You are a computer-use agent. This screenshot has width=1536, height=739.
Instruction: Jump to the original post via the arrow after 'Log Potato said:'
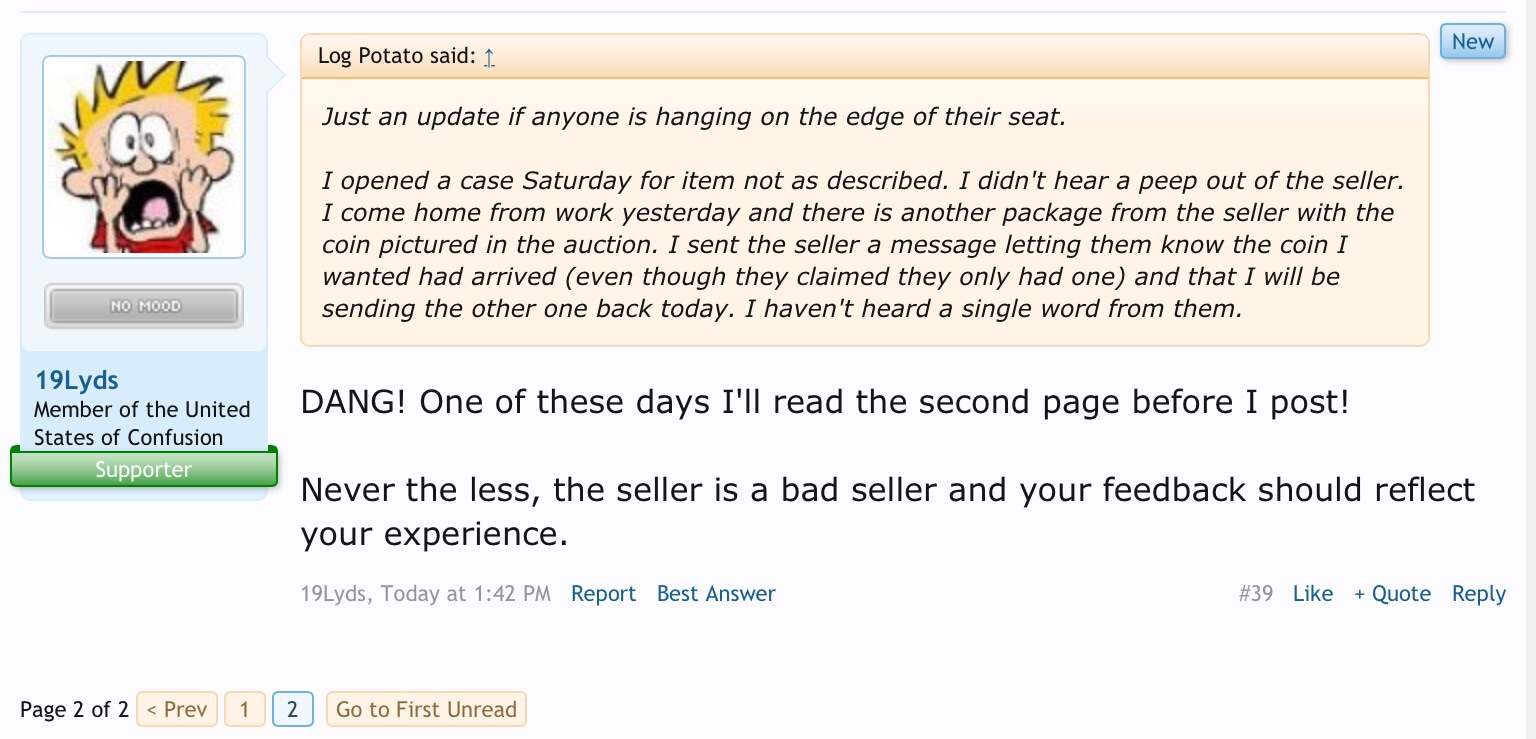pyautogui.click(x=489, y=57)
